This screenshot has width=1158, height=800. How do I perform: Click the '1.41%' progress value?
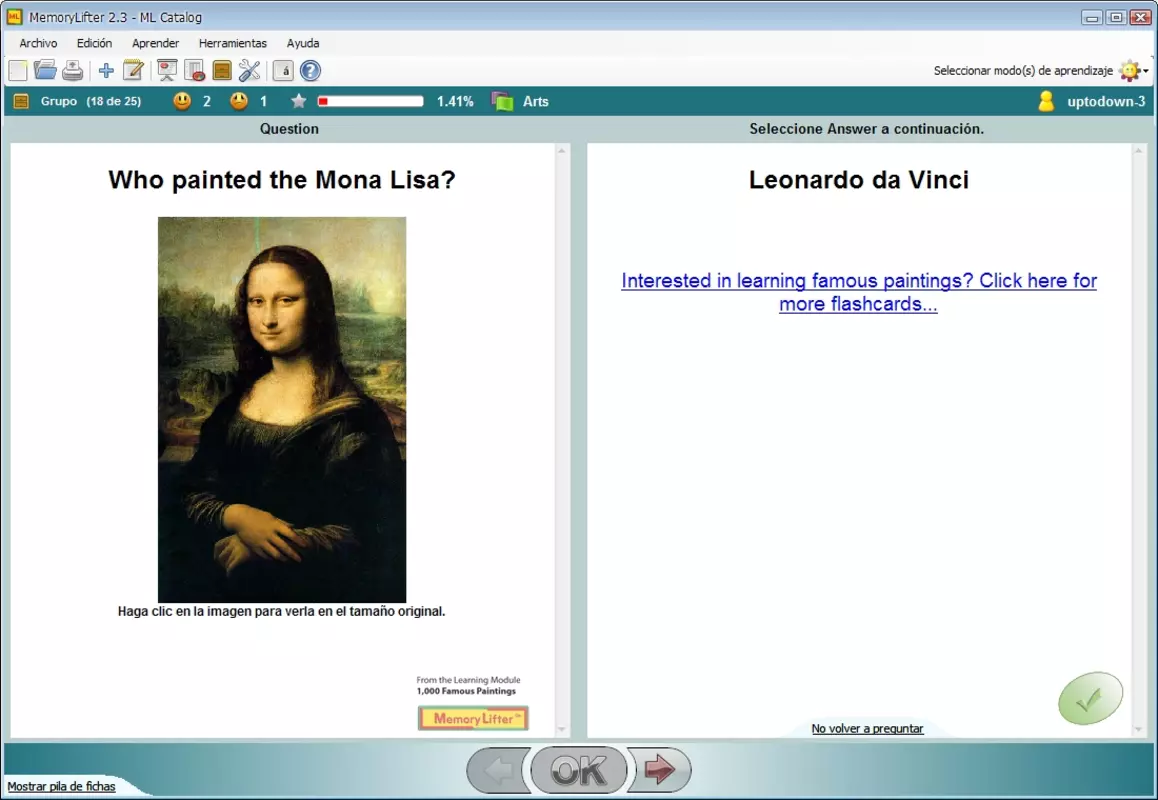coord(455,101)
